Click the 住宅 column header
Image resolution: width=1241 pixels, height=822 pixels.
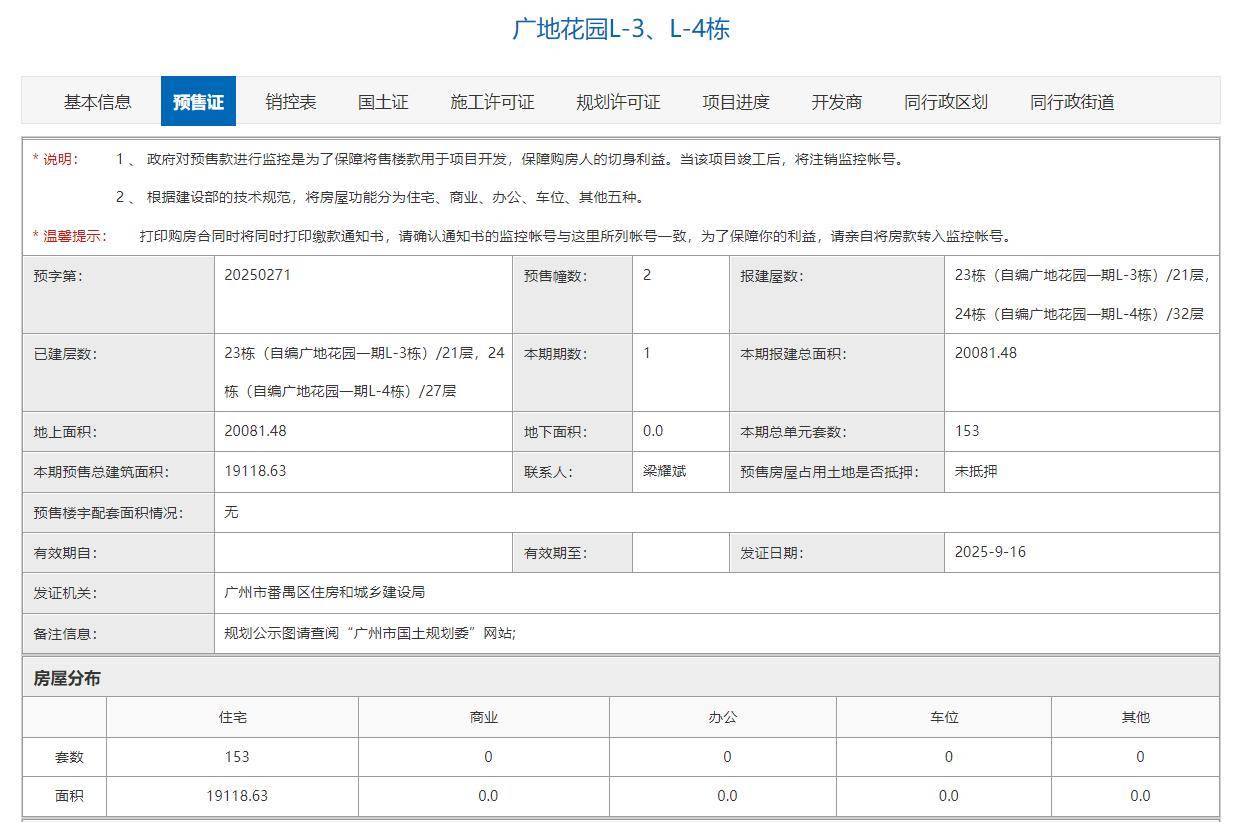(x=232, y=717)
